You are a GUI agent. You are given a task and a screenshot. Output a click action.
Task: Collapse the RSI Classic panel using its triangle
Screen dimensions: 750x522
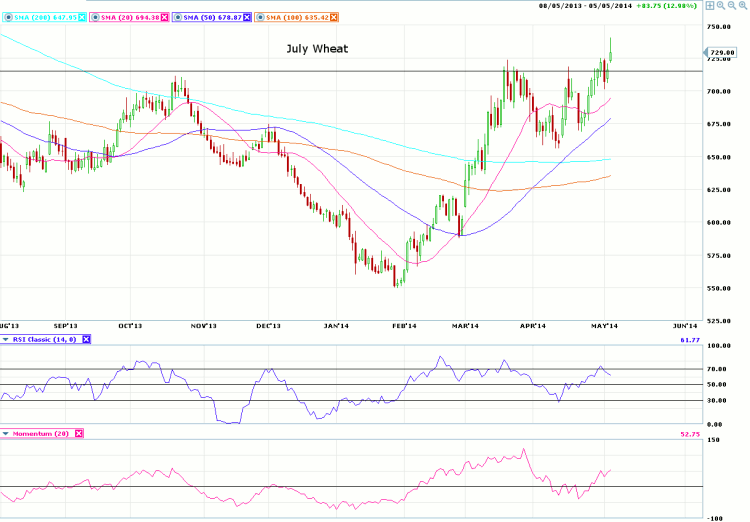coord(5,340)
